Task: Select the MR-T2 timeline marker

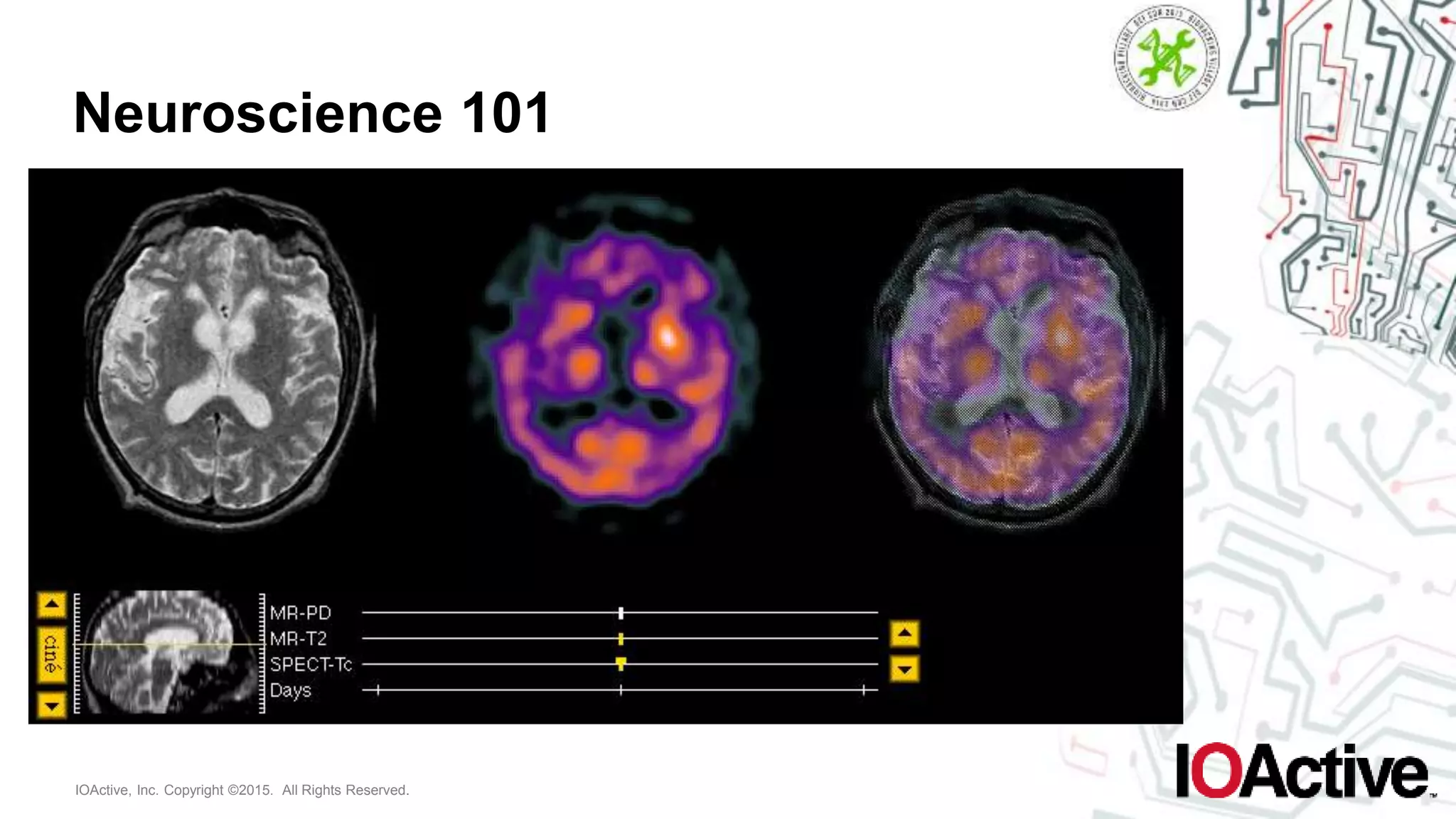Action: [621, 638]
